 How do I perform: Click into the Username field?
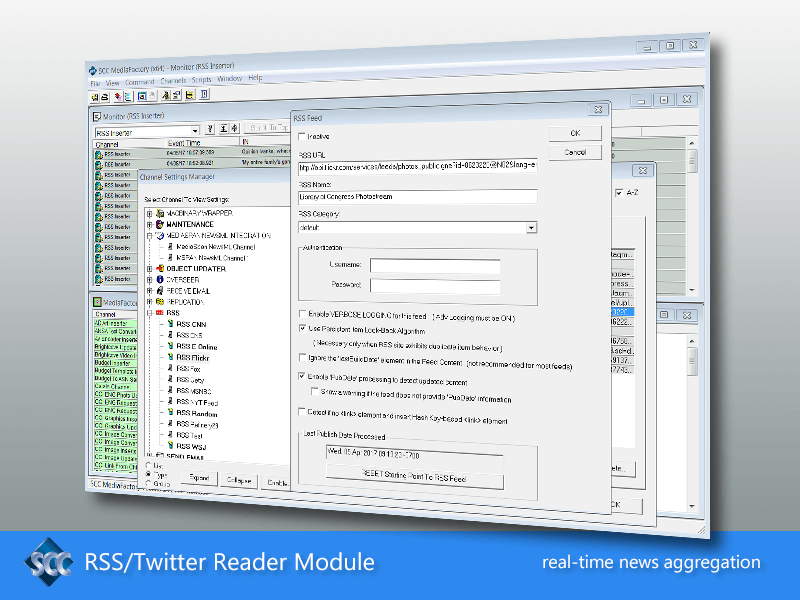pyautogui.click(x=435, y=266)
